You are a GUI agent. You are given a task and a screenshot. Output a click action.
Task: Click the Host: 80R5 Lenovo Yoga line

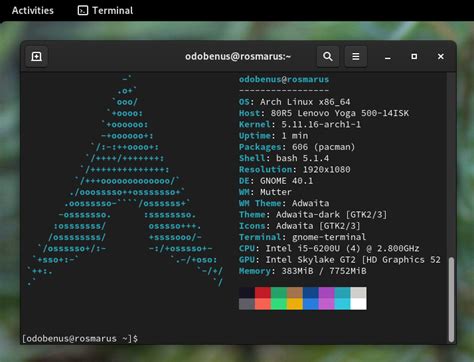point(324,113)
